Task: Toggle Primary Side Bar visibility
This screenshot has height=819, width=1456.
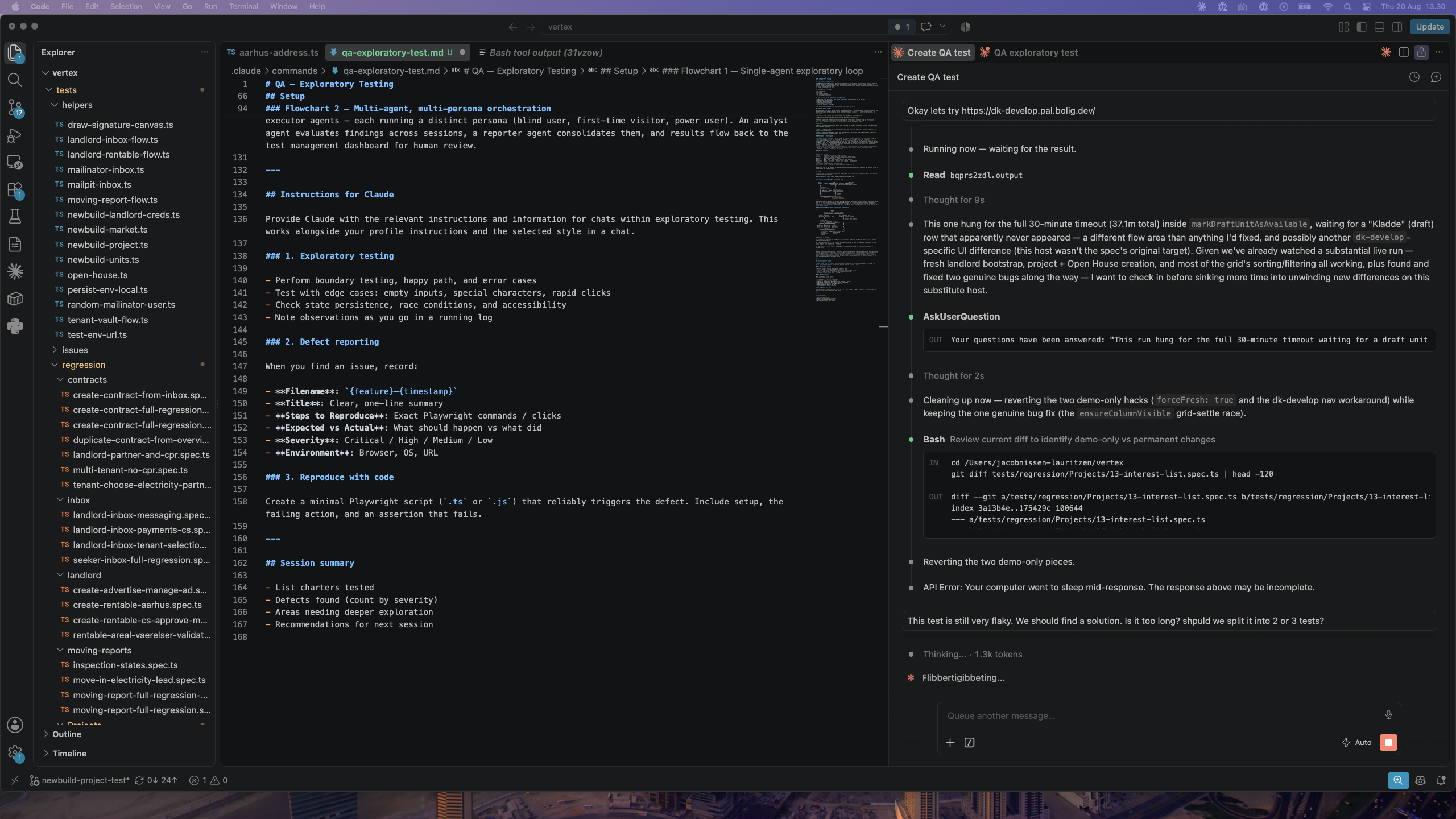Action: tap(1362, 27)
